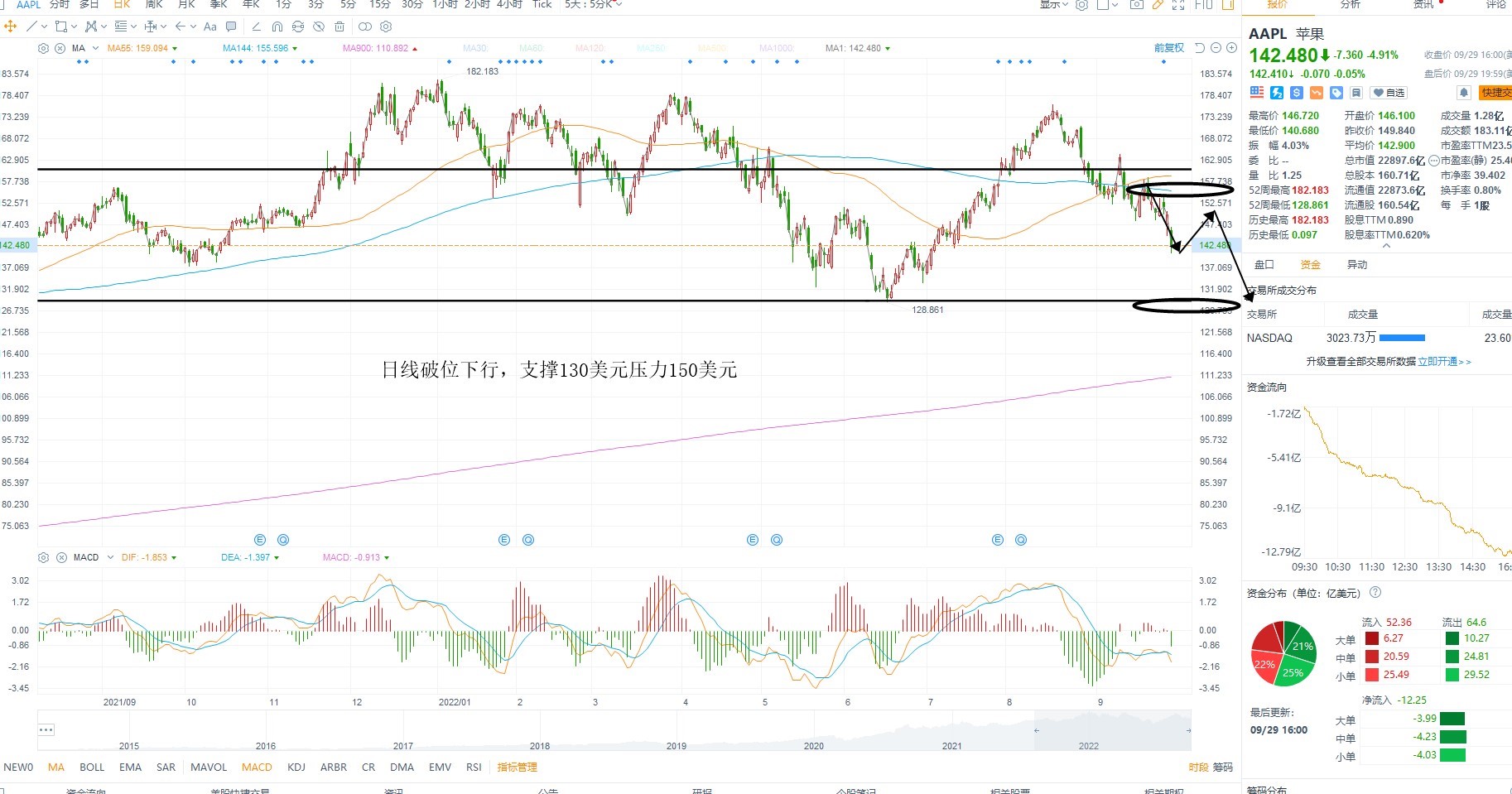Open the DIF line options arrow
1512x794 pixels.
click(174, 558)
